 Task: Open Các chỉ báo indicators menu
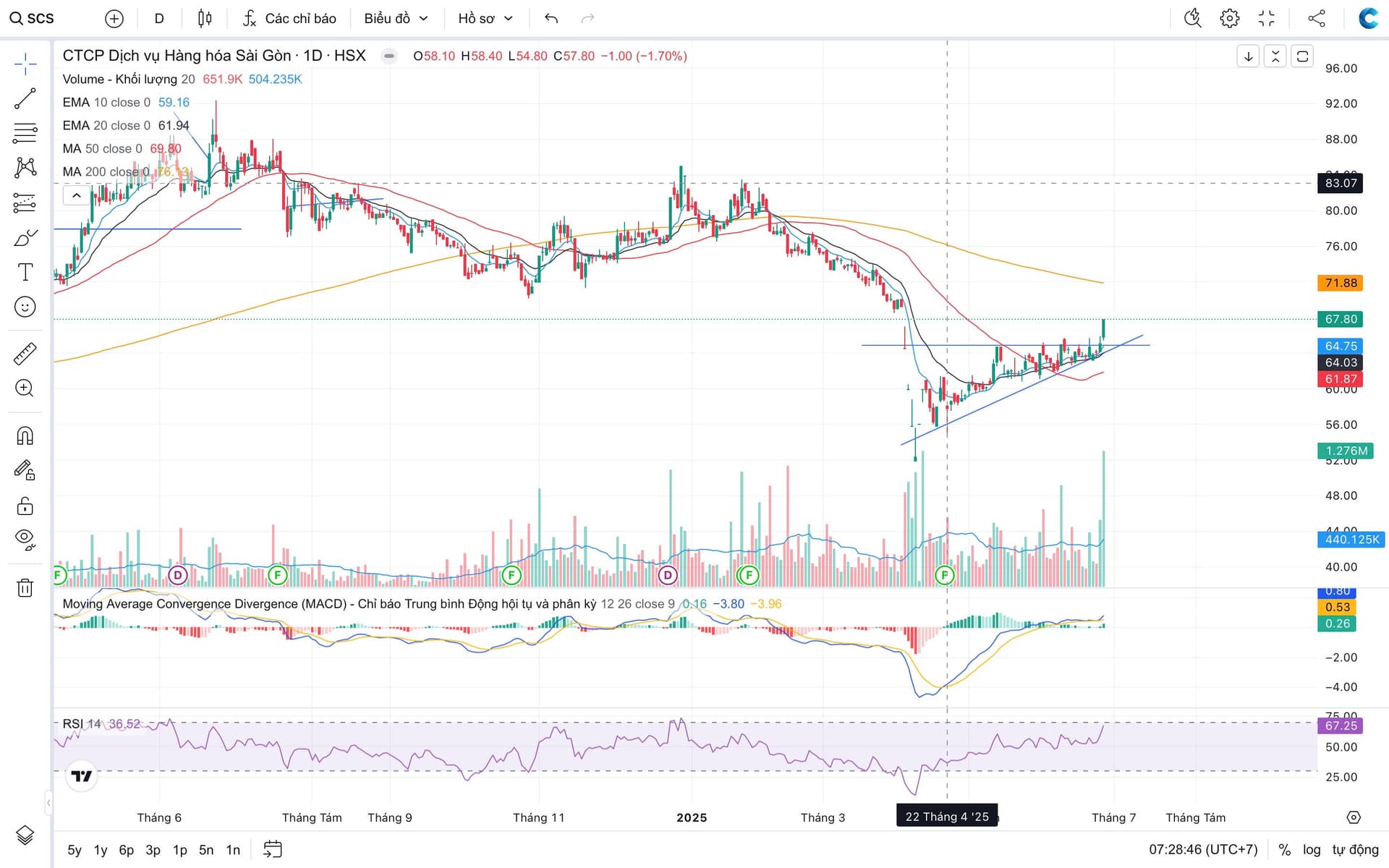290,19
